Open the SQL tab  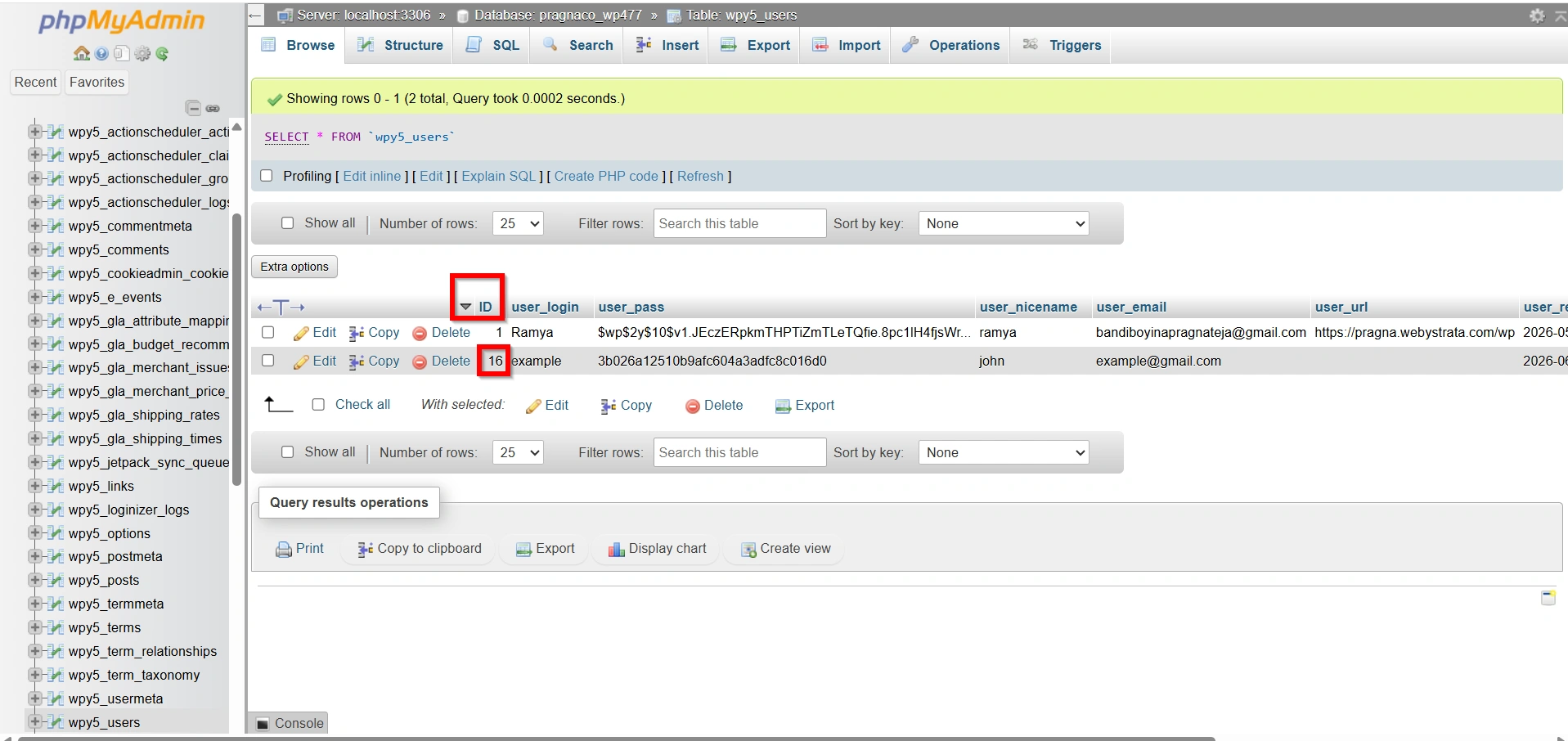[493, 45]
